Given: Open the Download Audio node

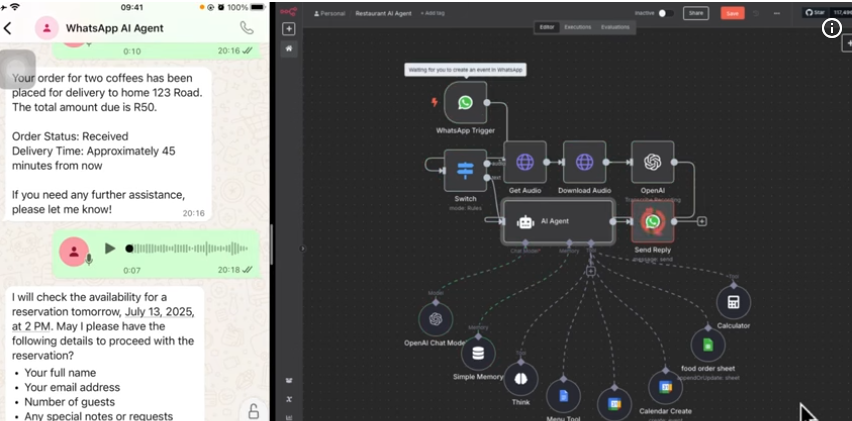Looking at the screenshot, I should click(x=584, y=162).
